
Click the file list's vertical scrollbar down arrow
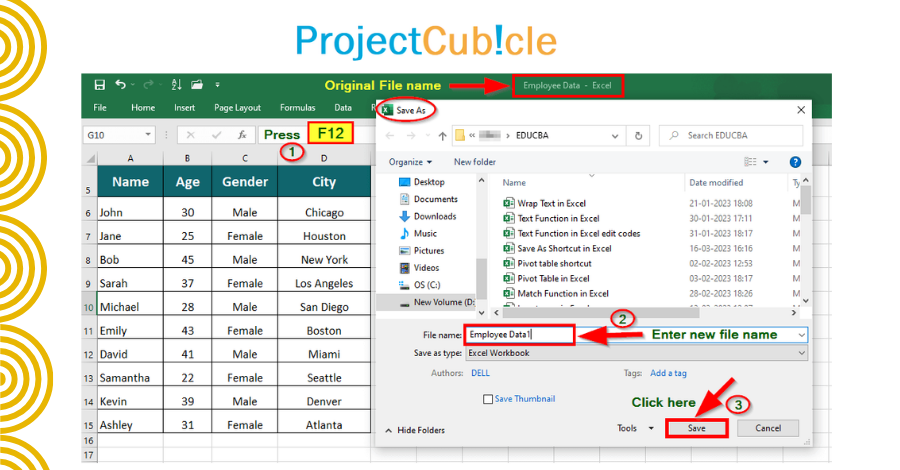point(805,300)
